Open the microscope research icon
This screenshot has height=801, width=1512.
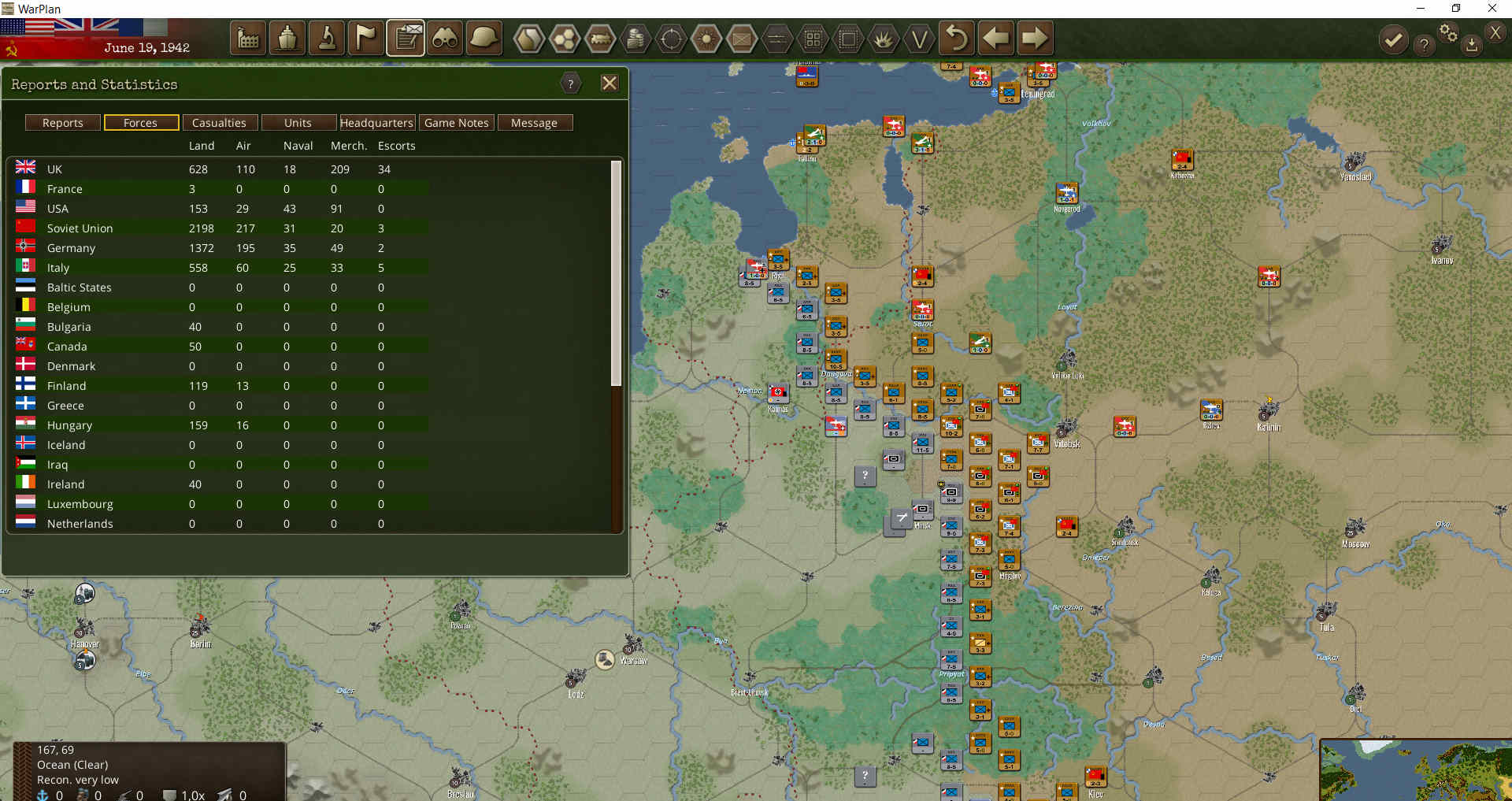tap(327, 38)
